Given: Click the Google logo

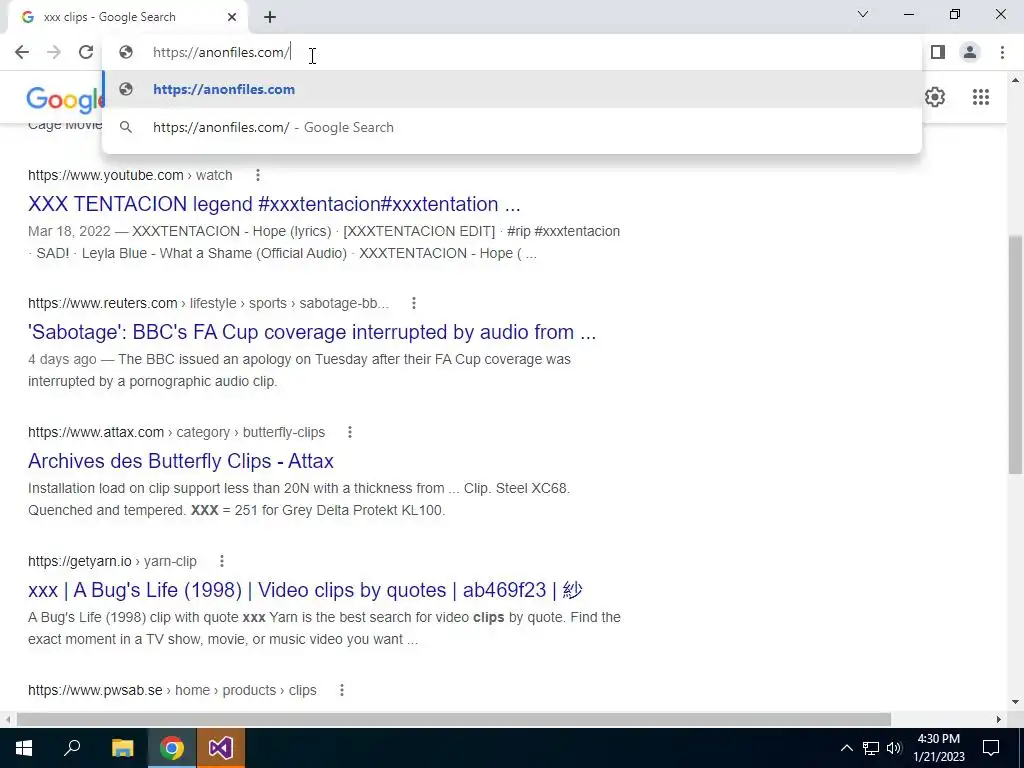Looking at the screenshot, I should point(65,100).
